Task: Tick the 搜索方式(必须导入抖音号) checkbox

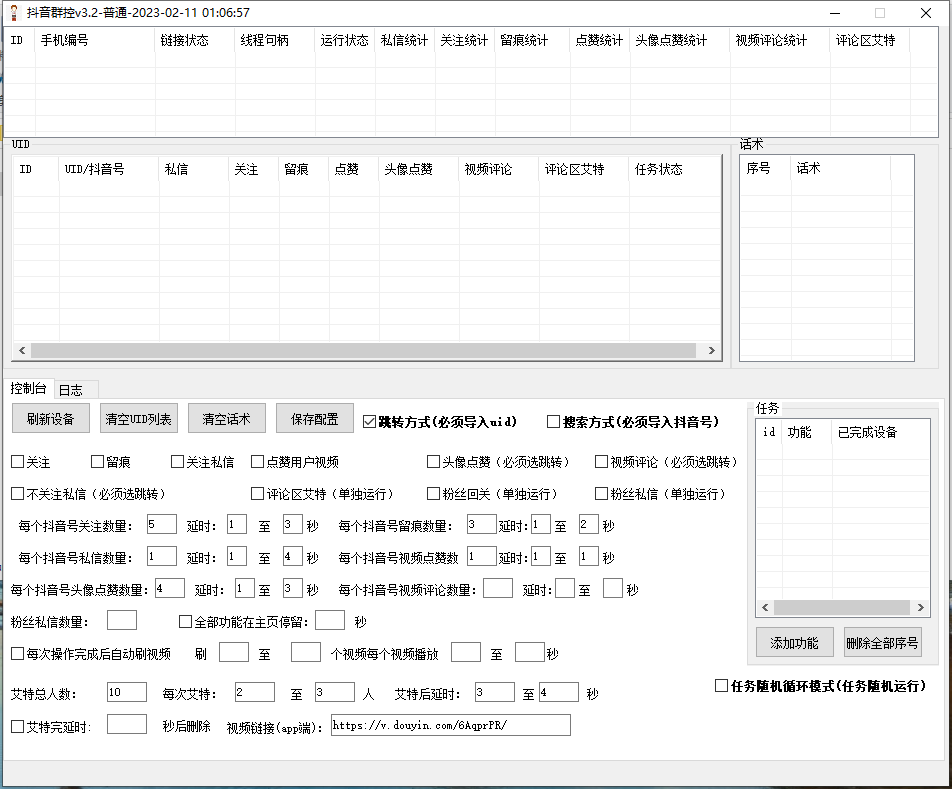Action: pyautogui.click(x=553, y=422)
